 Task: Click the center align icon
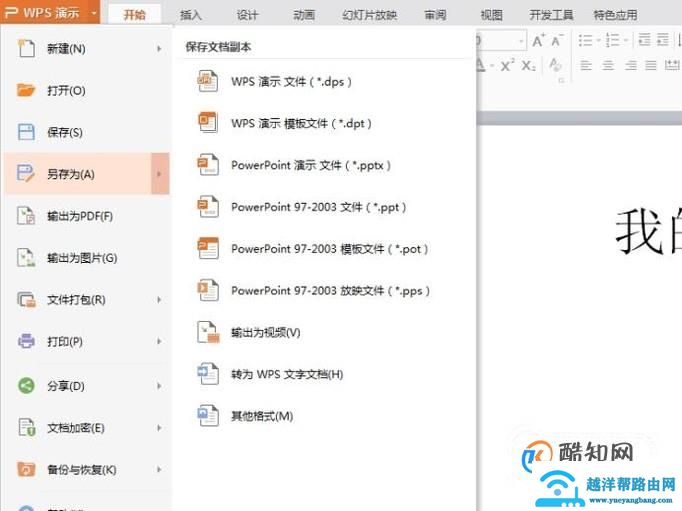[x=608, y=66]
